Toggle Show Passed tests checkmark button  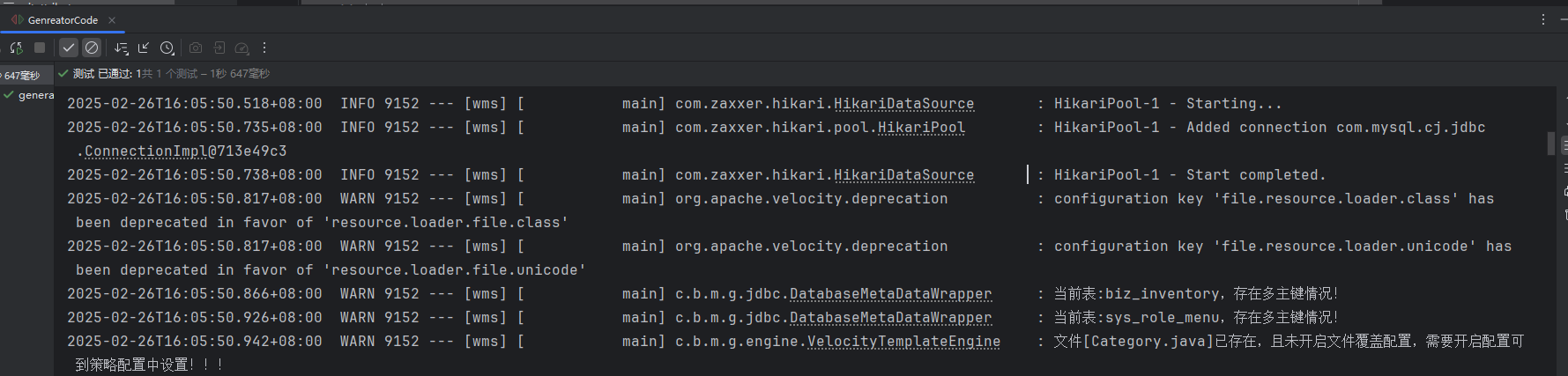[68, 48]
